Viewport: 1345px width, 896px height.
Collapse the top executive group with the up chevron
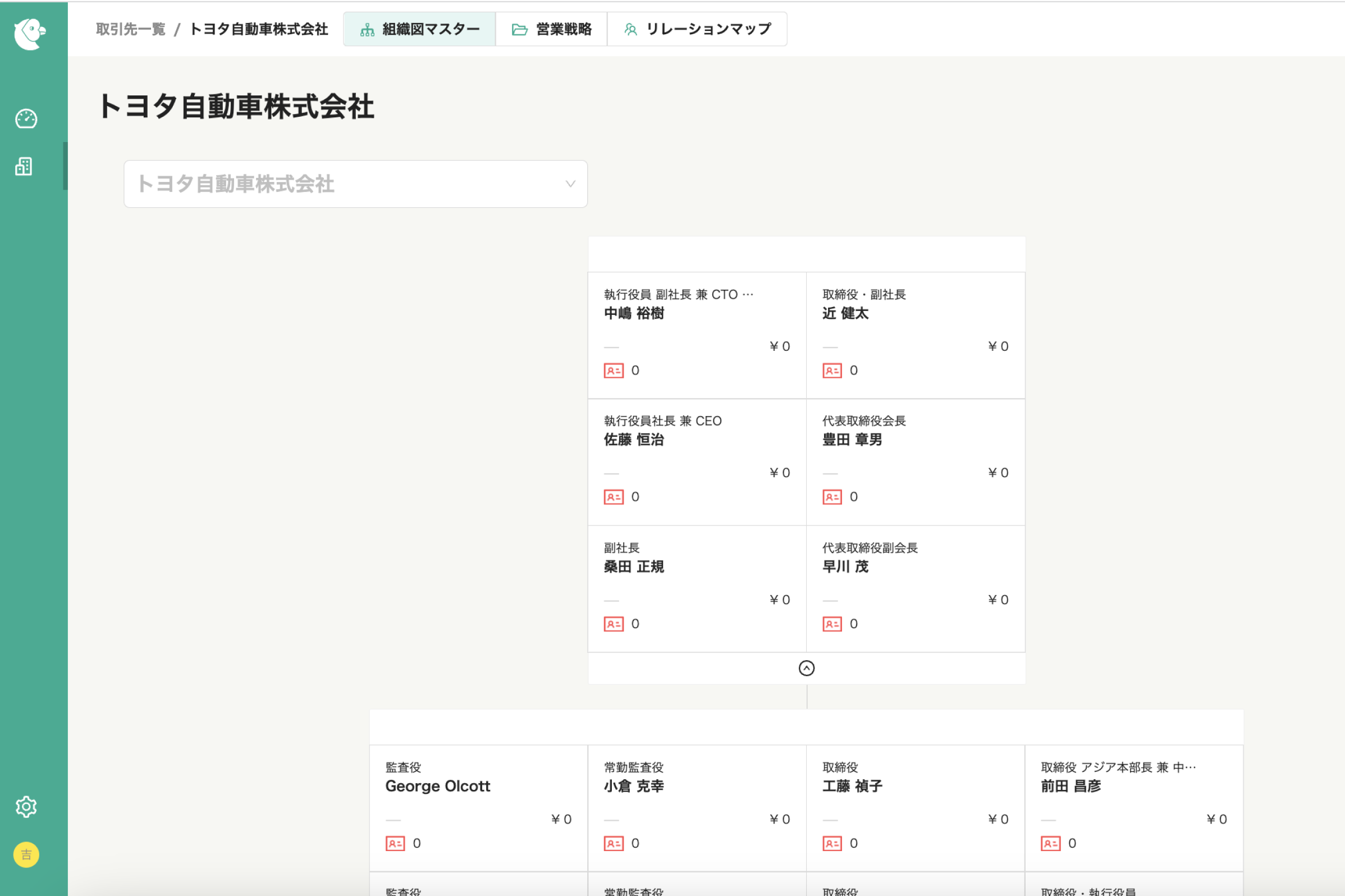click(806, 668)
